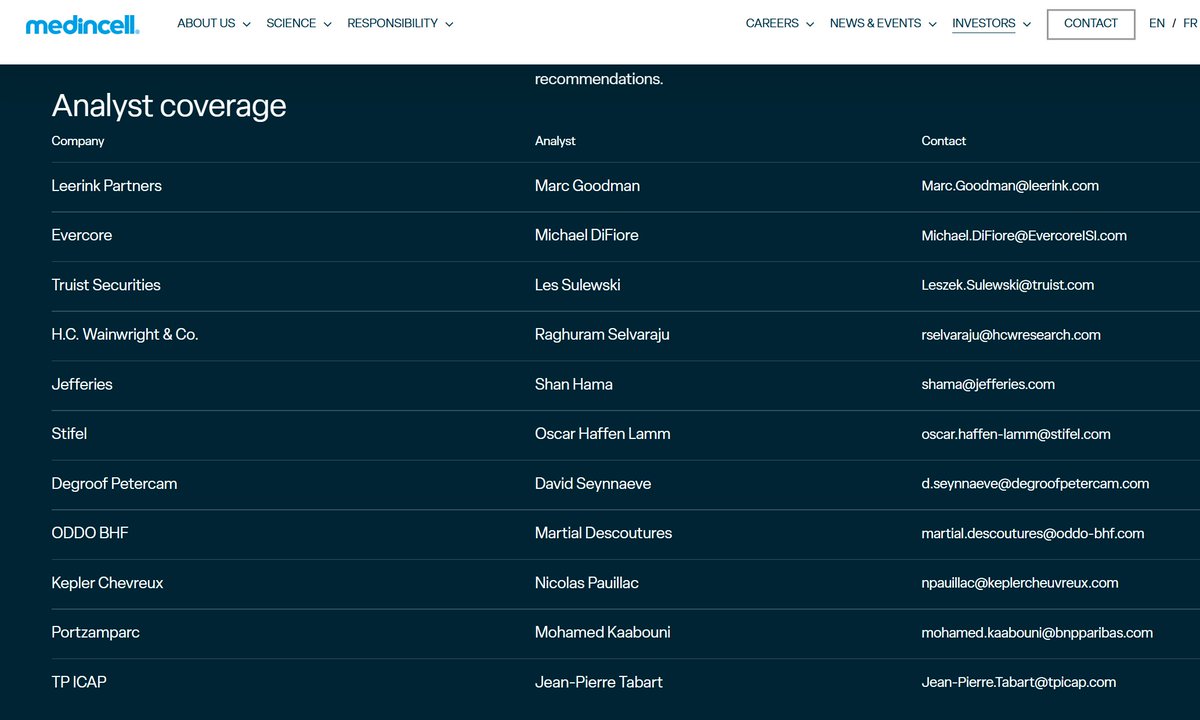This screenshot has height=720, width=1200.
Task: Select analyst name David Seynnaeve
Action: [x=593, y=484]
